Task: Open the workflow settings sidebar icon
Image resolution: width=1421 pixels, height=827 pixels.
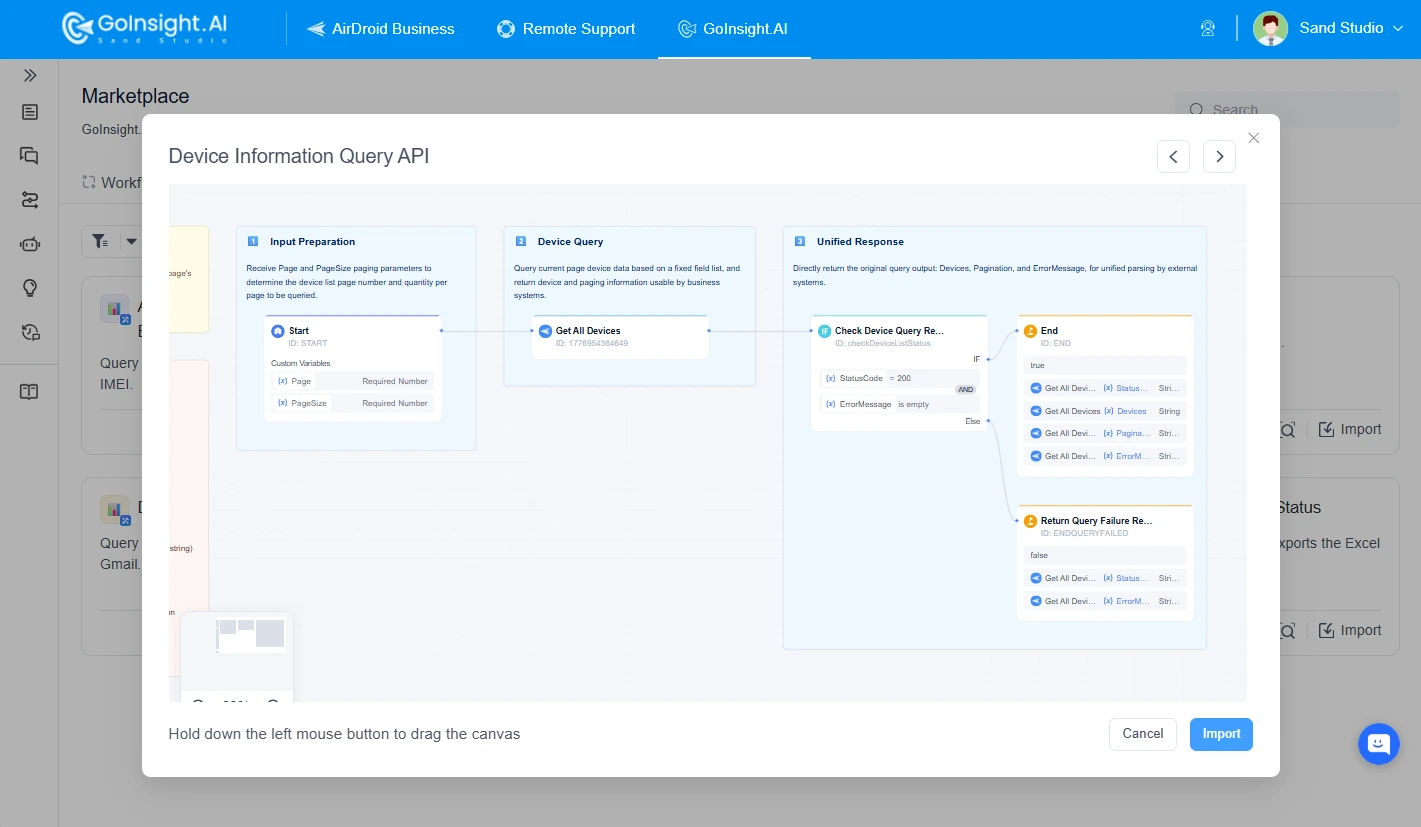Action: [30, 200]
